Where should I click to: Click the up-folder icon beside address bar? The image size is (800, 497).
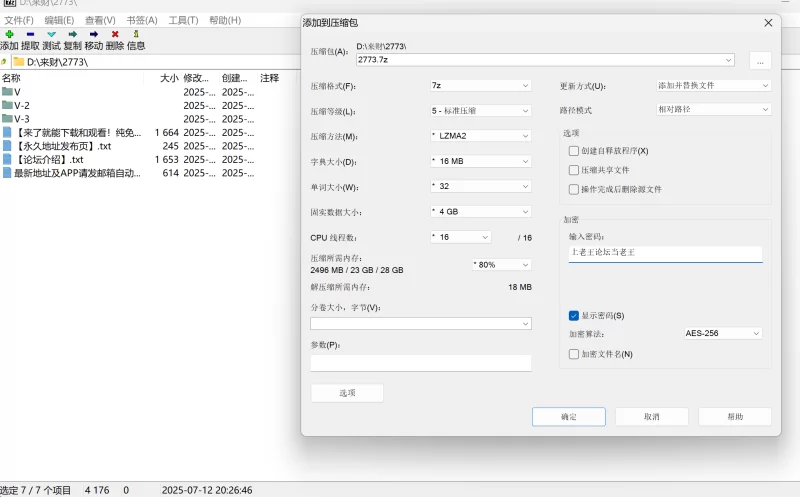(x=4, y=62)
